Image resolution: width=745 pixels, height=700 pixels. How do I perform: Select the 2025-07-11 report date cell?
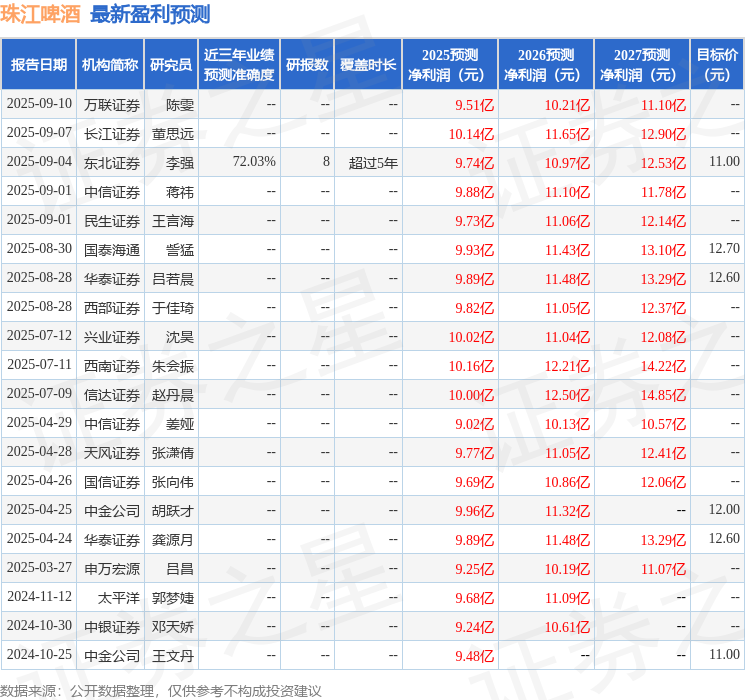39,364
